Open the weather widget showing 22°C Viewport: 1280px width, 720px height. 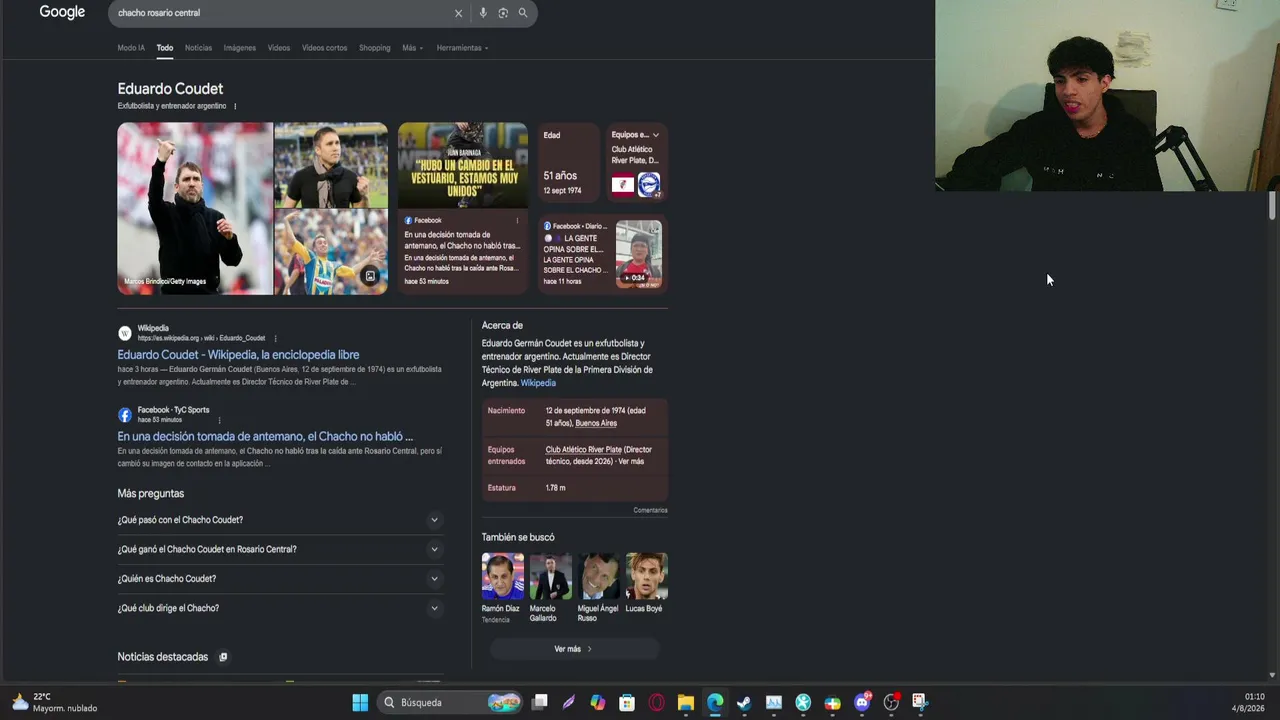tap(55, 702)
